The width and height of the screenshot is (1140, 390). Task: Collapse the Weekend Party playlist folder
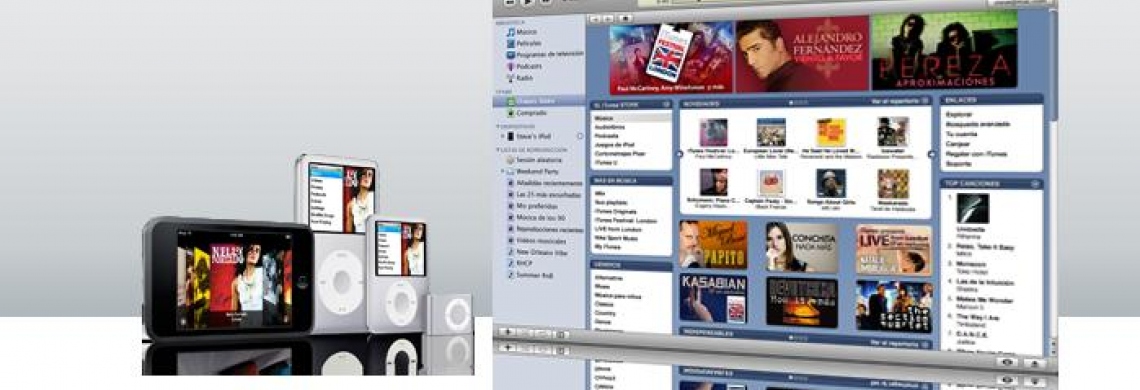pos(502,172)
